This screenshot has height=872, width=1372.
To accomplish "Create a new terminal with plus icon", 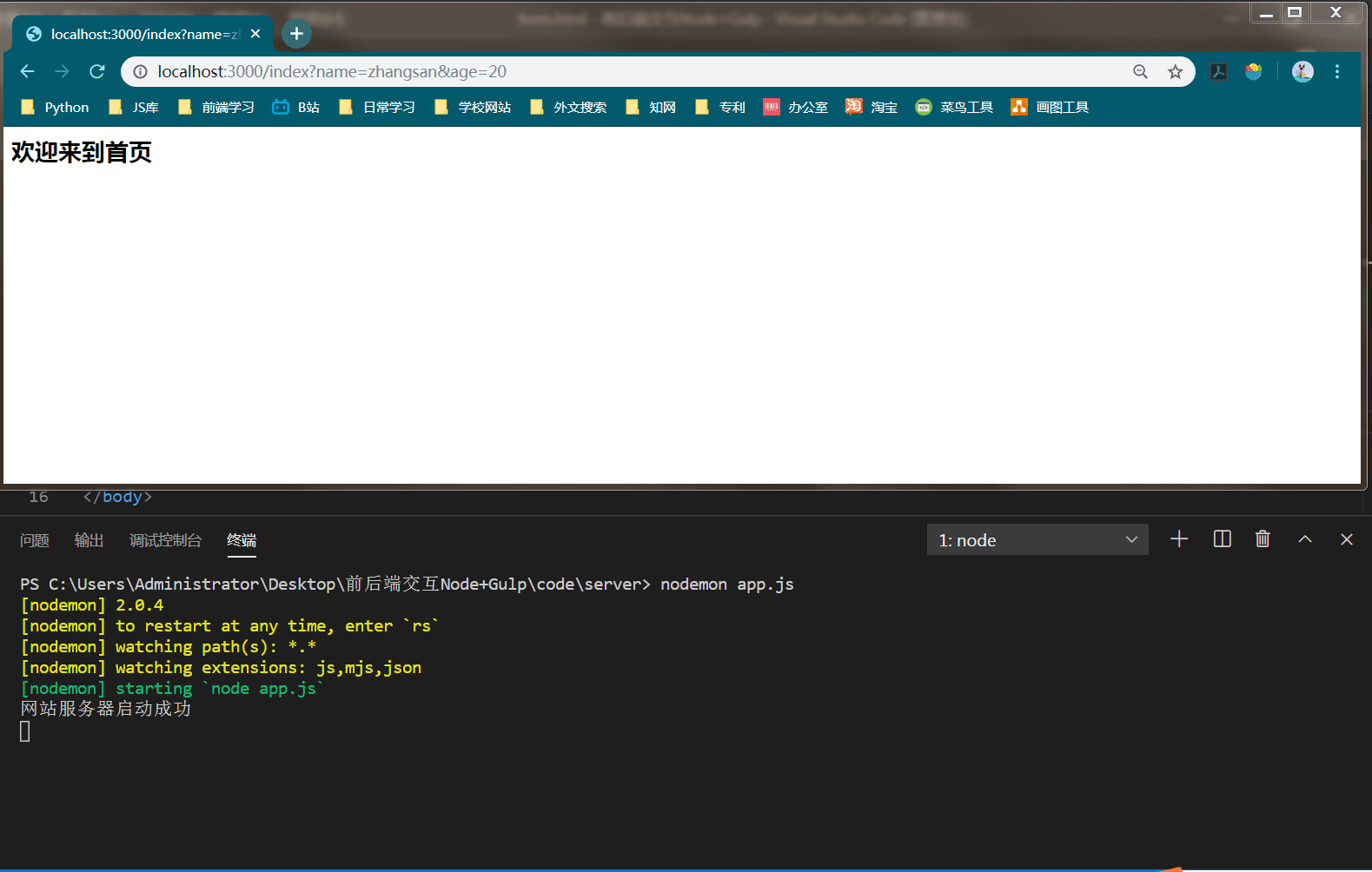I will (x=1179, y=539).
